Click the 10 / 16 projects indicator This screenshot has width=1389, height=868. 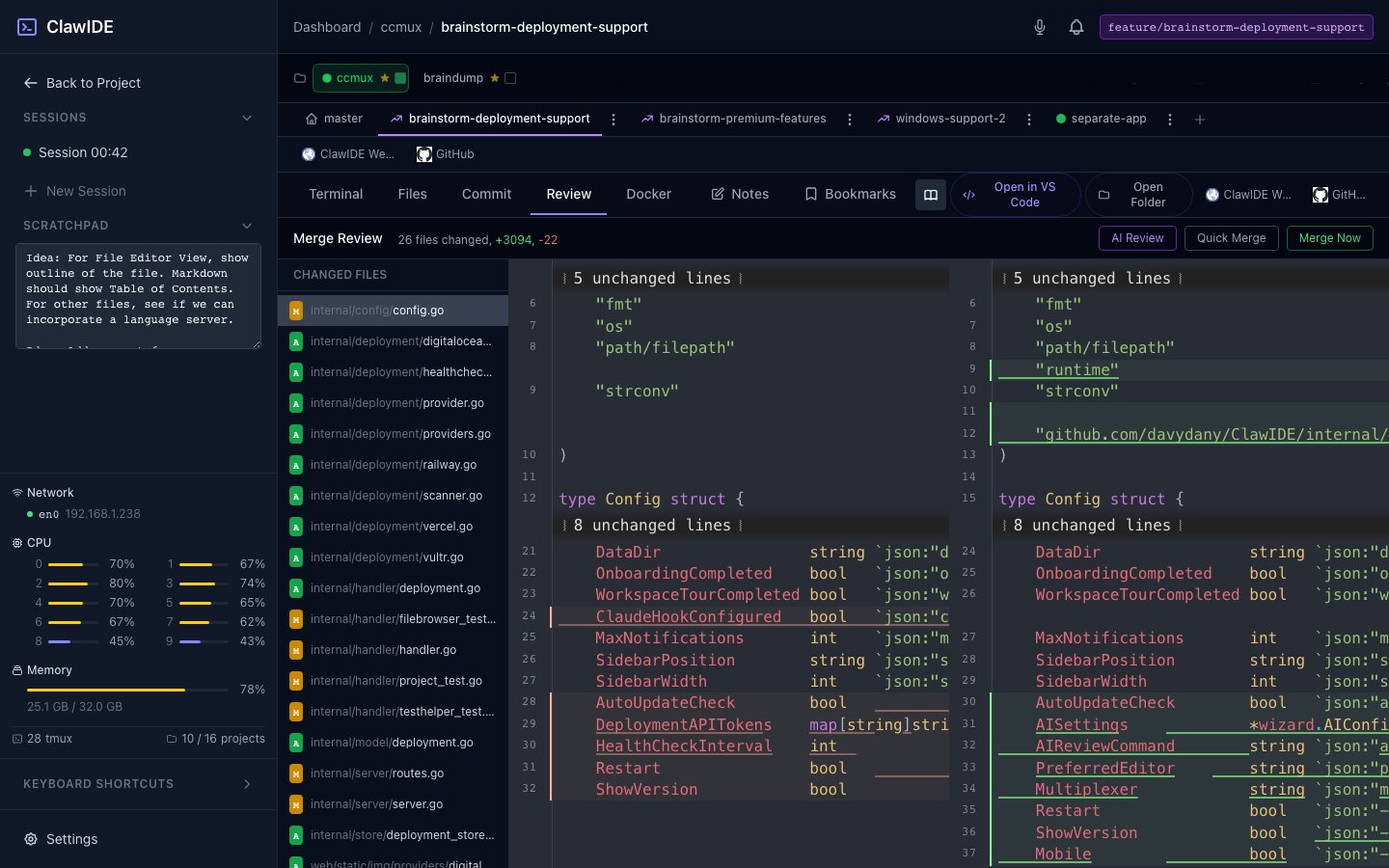215,739
